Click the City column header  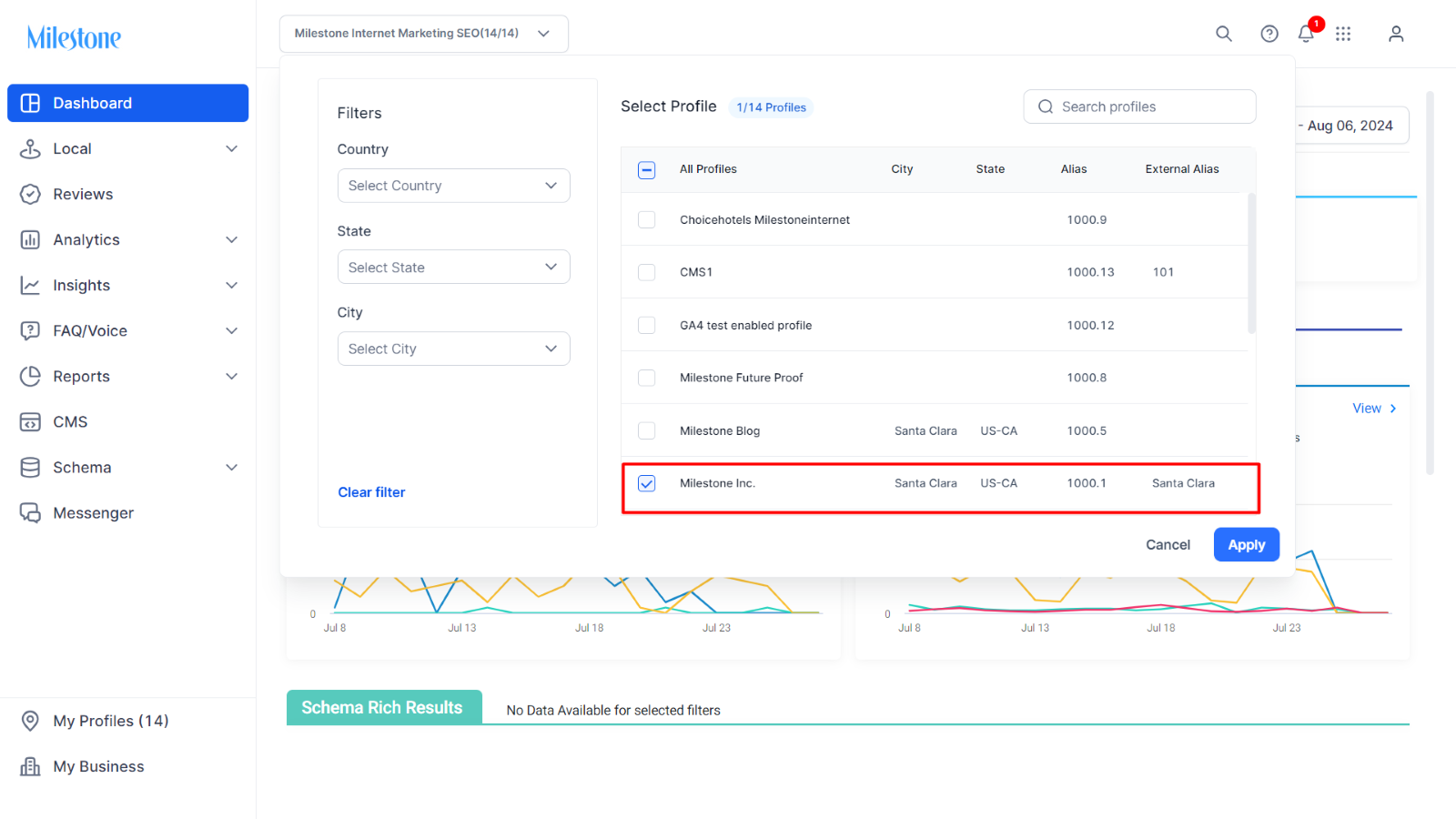pyautogui.click(x=902, y=169)
